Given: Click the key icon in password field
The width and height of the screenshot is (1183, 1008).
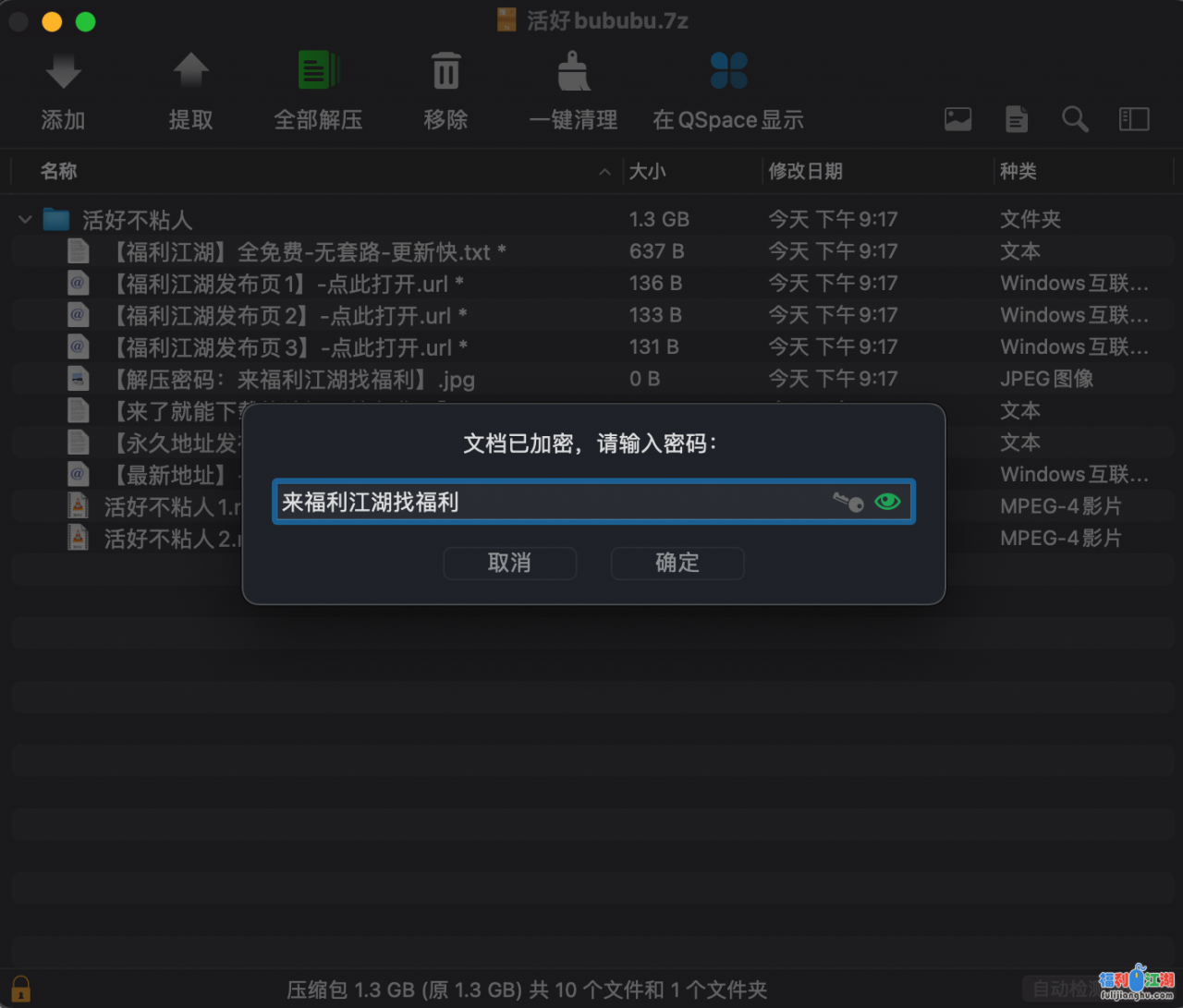Looking at the screenshot, I should click(848, 502).
